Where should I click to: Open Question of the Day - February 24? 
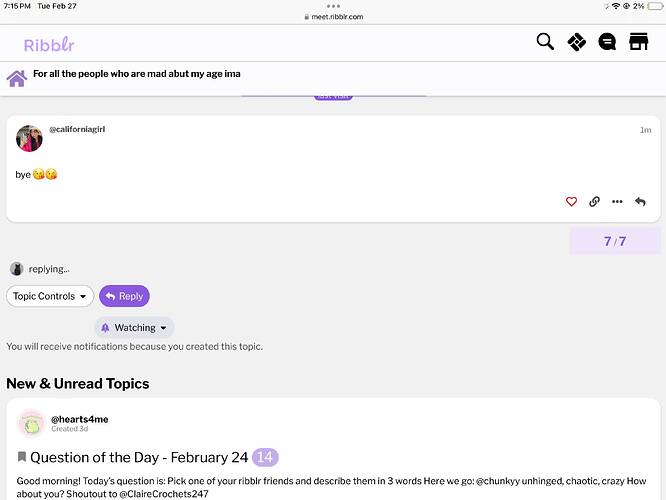[139, 457]
